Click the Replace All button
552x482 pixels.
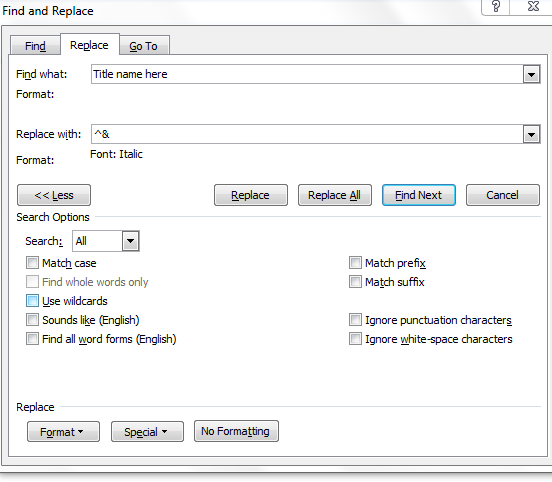pos(335,195)
